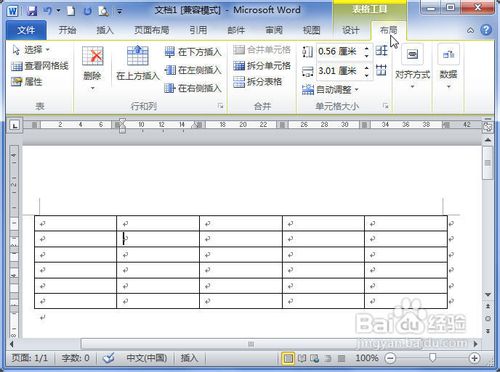Click the New document icon in quick access toolbar
The image size is (500, 372).
point(71,11)
